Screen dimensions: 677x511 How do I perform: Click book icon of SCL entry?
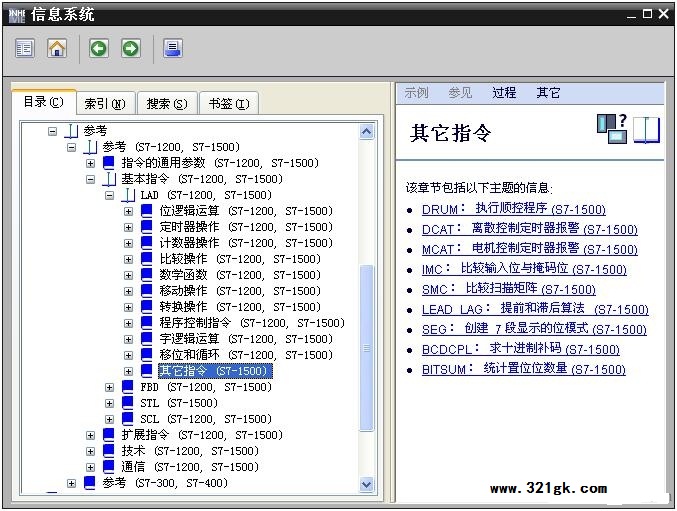(x=128, y=419)
